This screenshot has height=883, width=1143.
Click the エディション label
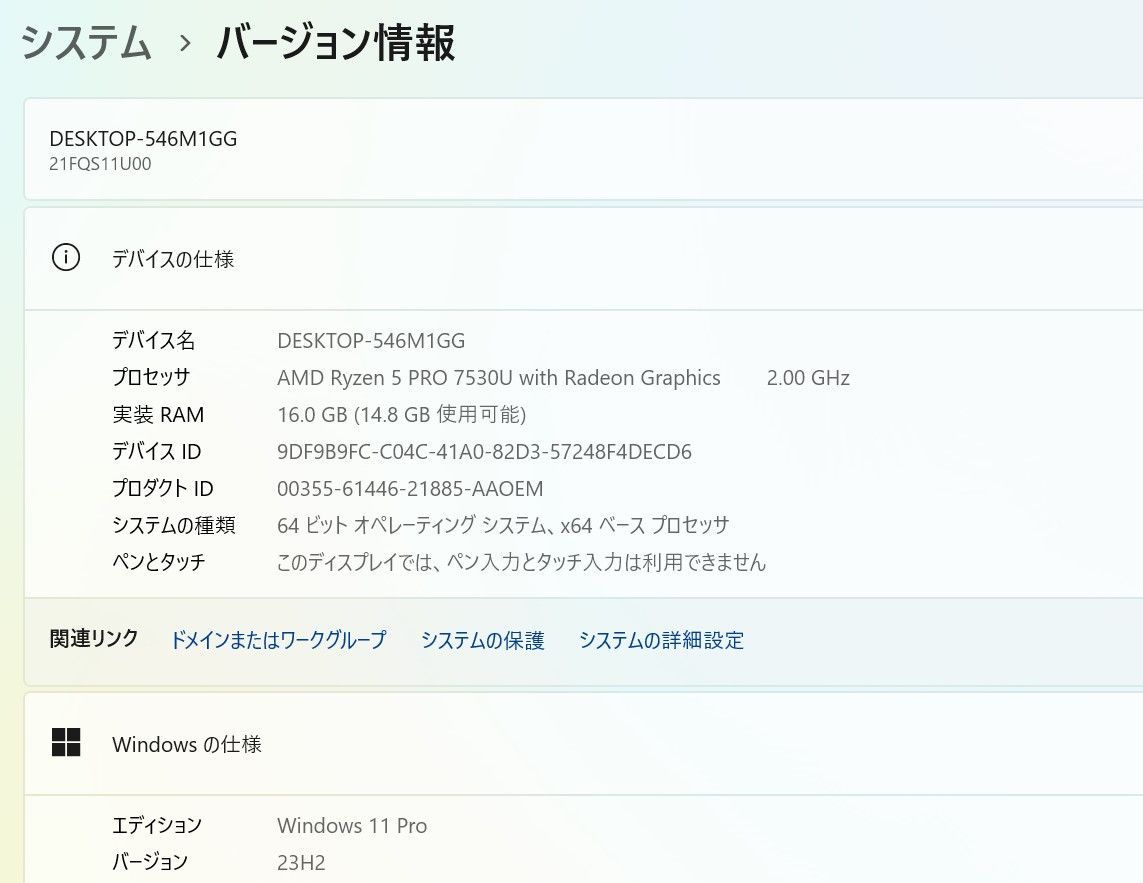click(157, 825)
